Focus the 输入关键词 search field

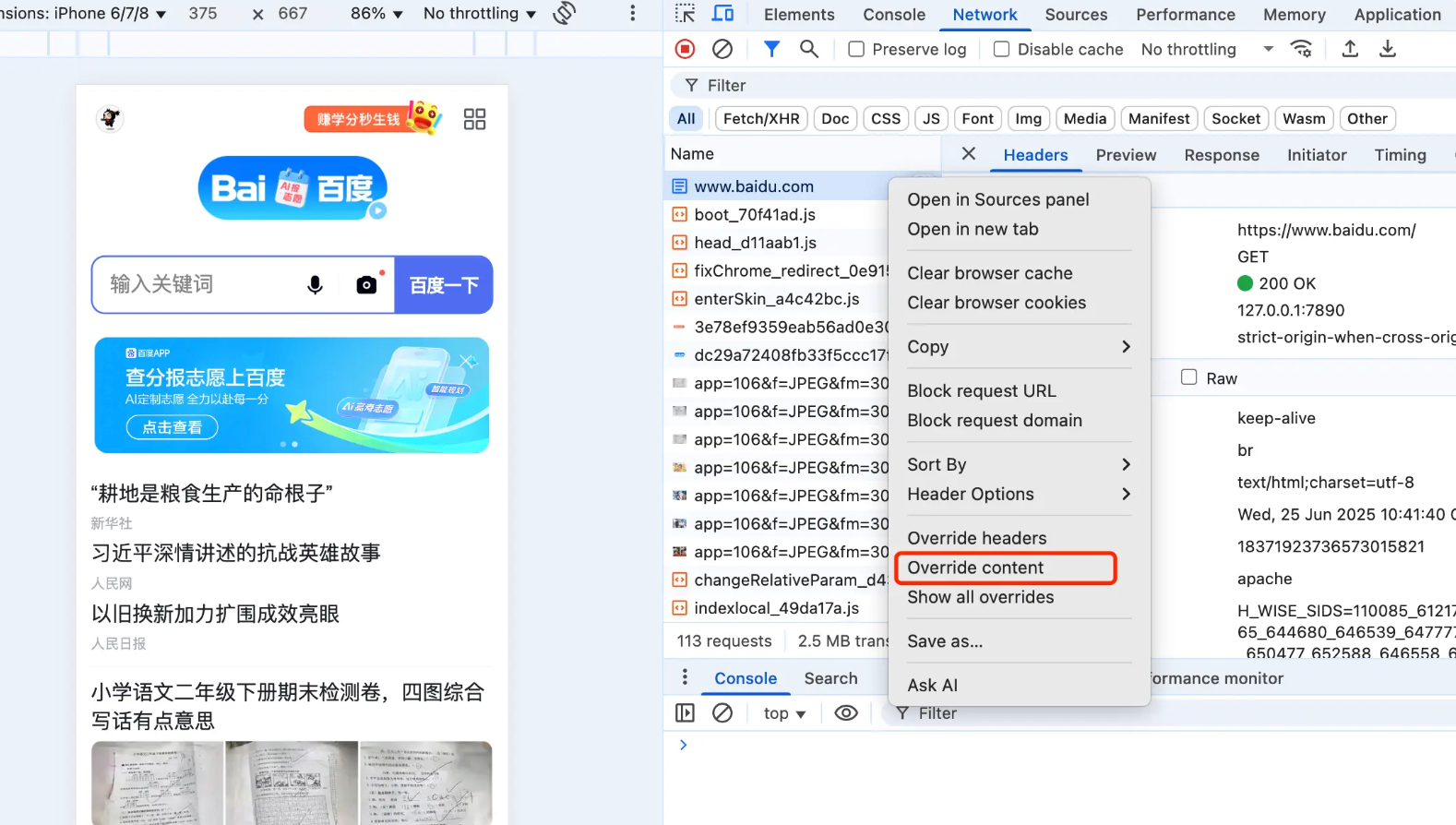click(198, 284)
